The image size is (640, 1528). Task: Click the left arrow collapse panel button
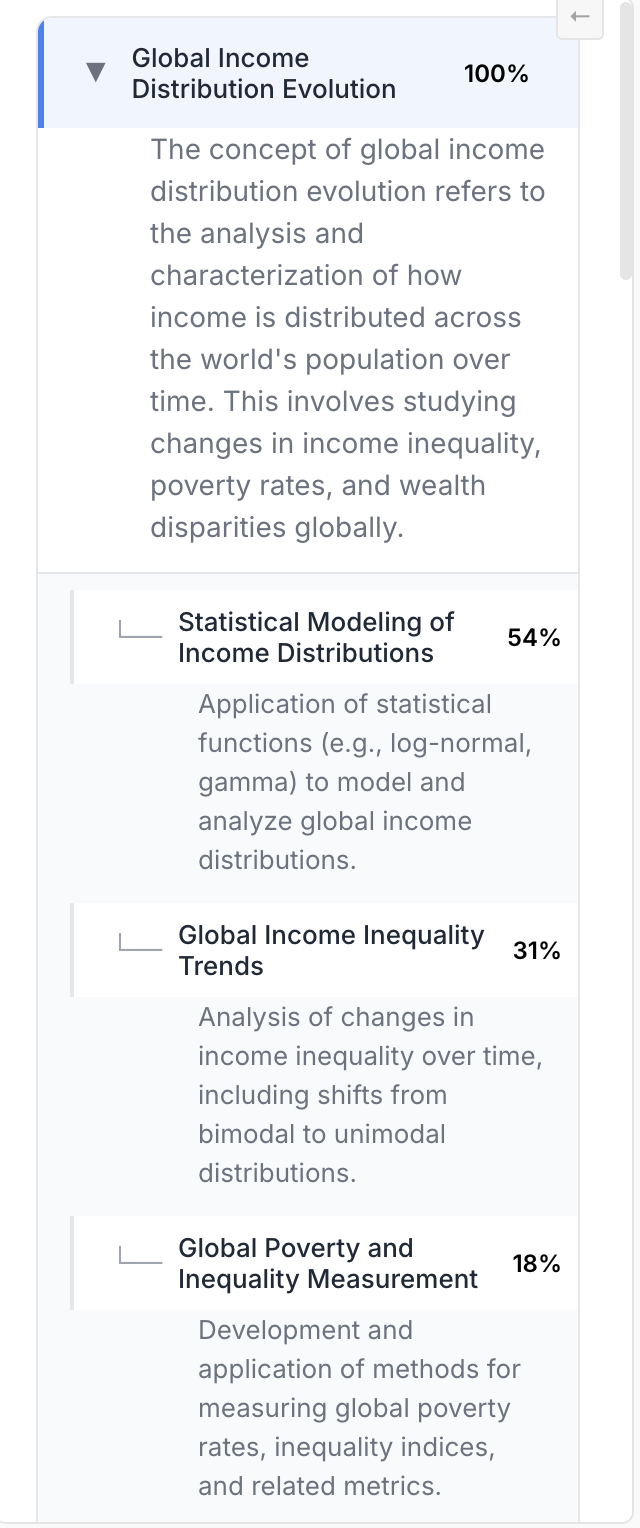580,17
